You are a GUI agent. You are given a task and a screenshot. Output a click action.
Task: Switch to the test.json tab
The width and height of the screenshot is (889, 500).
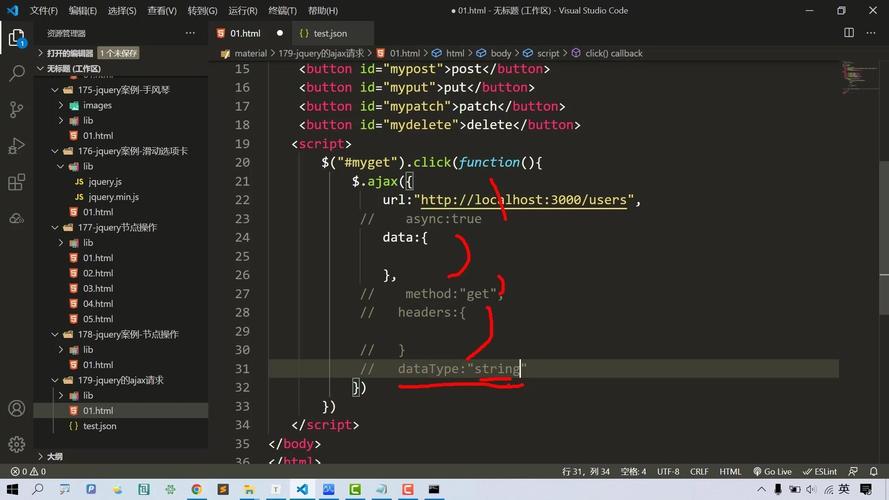click(329, 33)
